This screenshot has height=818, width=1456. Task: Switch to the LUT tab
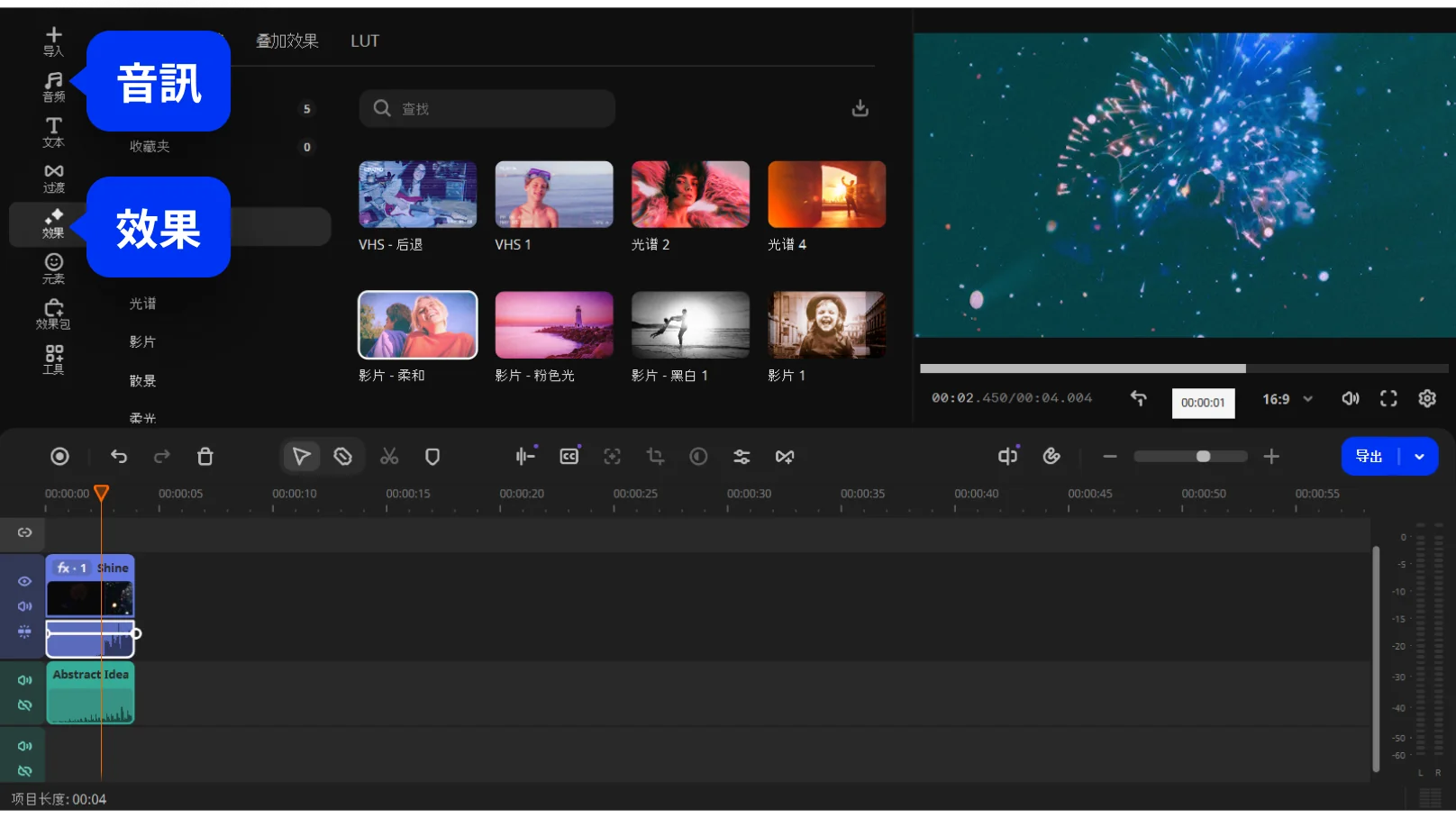tap(365, 41)
